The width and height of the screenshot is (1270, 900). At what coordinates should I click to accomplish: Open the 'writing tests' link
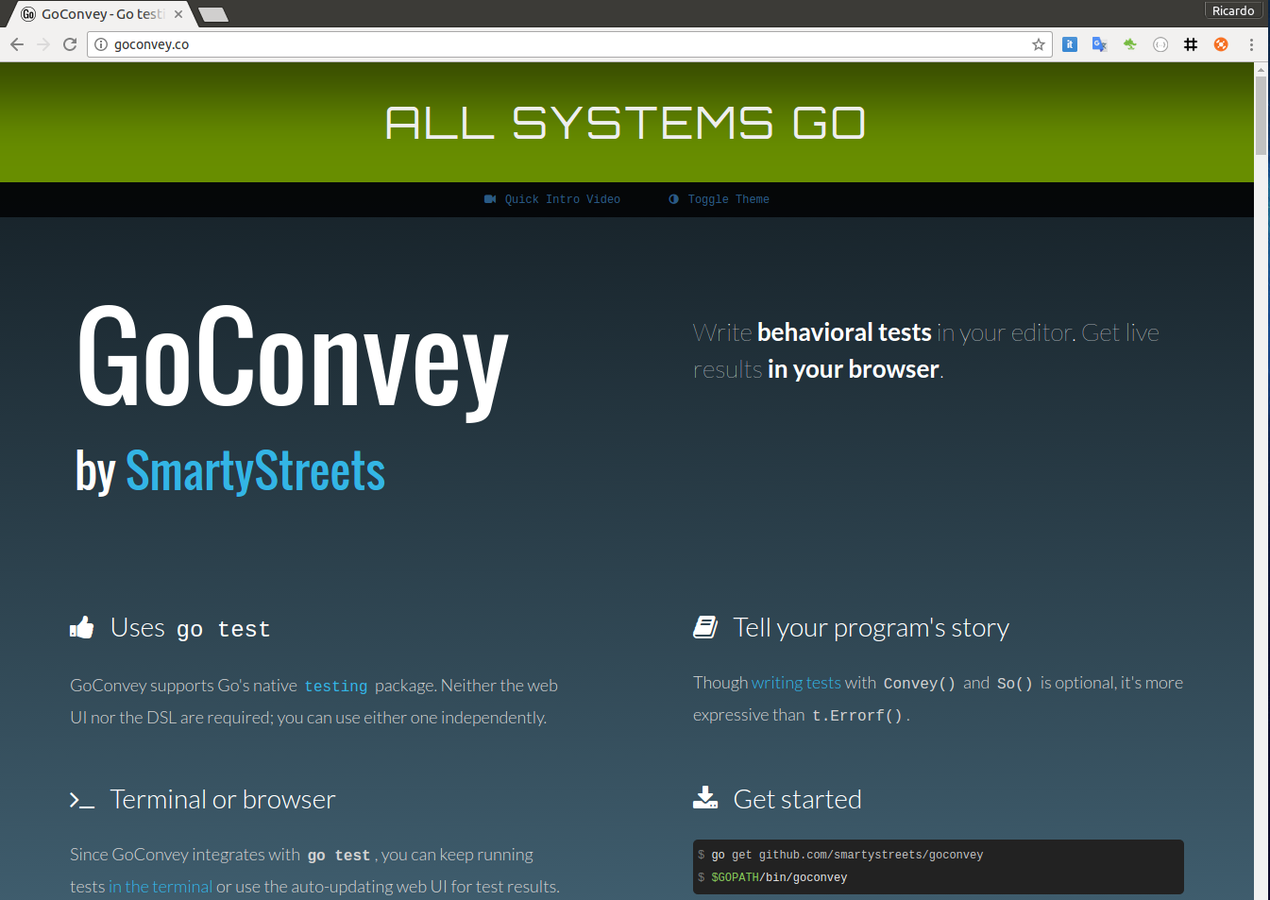(x=796, y=683)
